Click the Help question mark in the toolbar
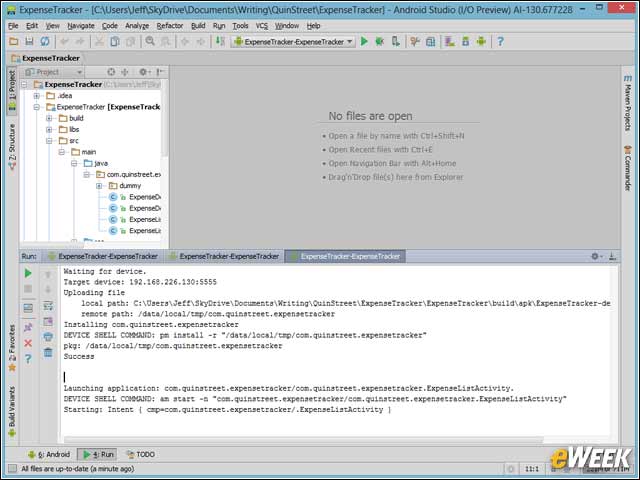This screenshot has width=640, height=480. tap(500, 42)
